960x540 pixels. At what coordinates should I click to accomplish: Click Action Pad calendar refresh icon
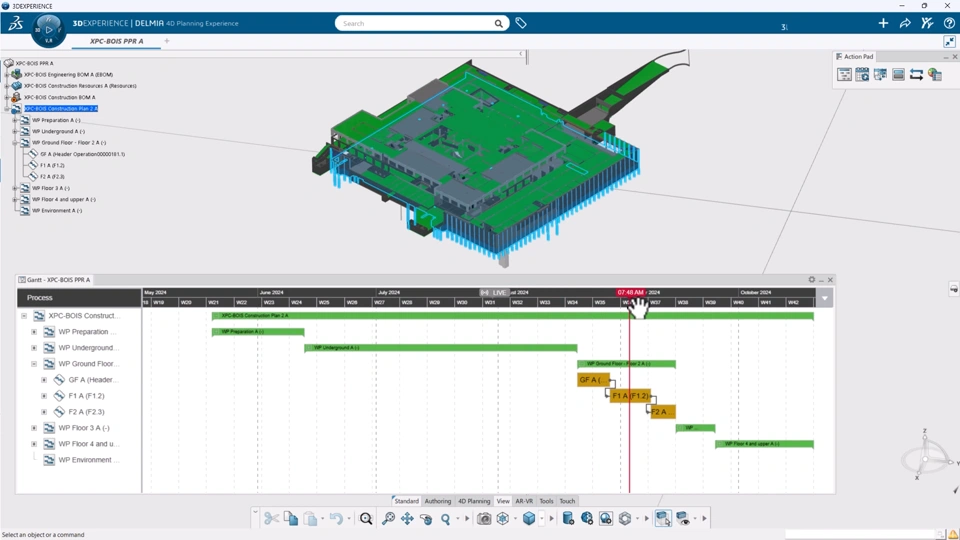coord(862,75)
